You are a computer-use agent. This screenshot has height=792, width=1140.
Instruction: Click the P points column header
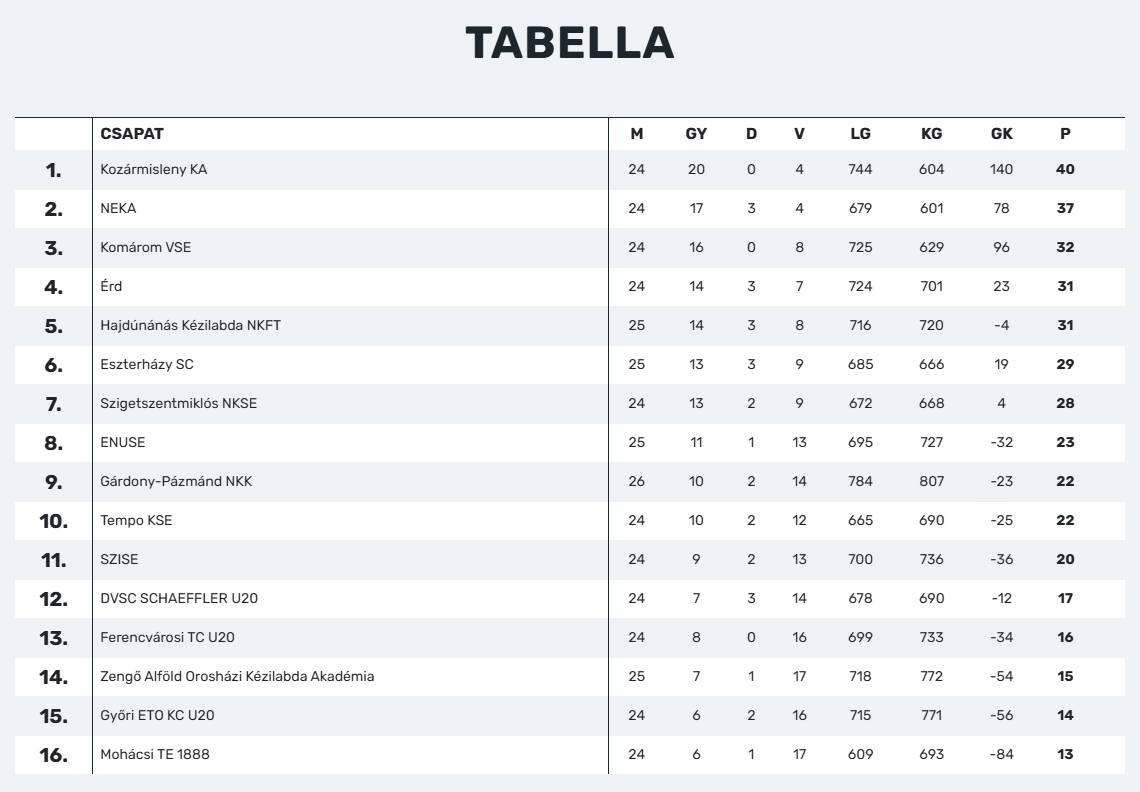point(1065,134)
